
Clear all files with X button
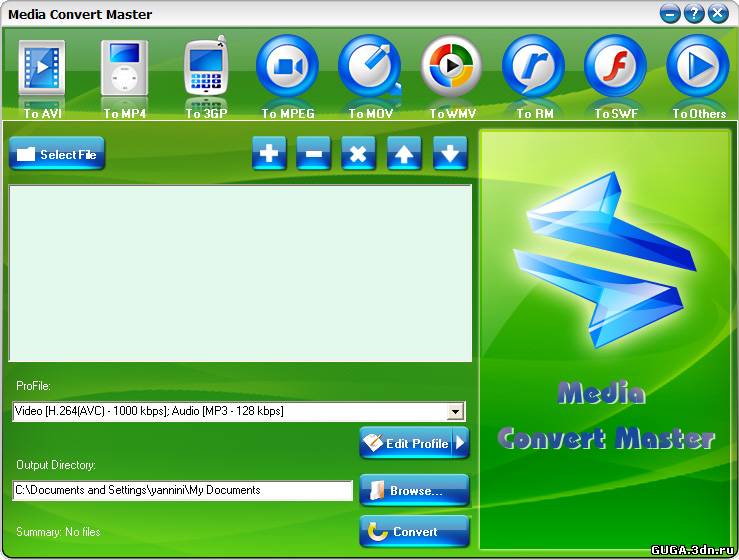358,153
